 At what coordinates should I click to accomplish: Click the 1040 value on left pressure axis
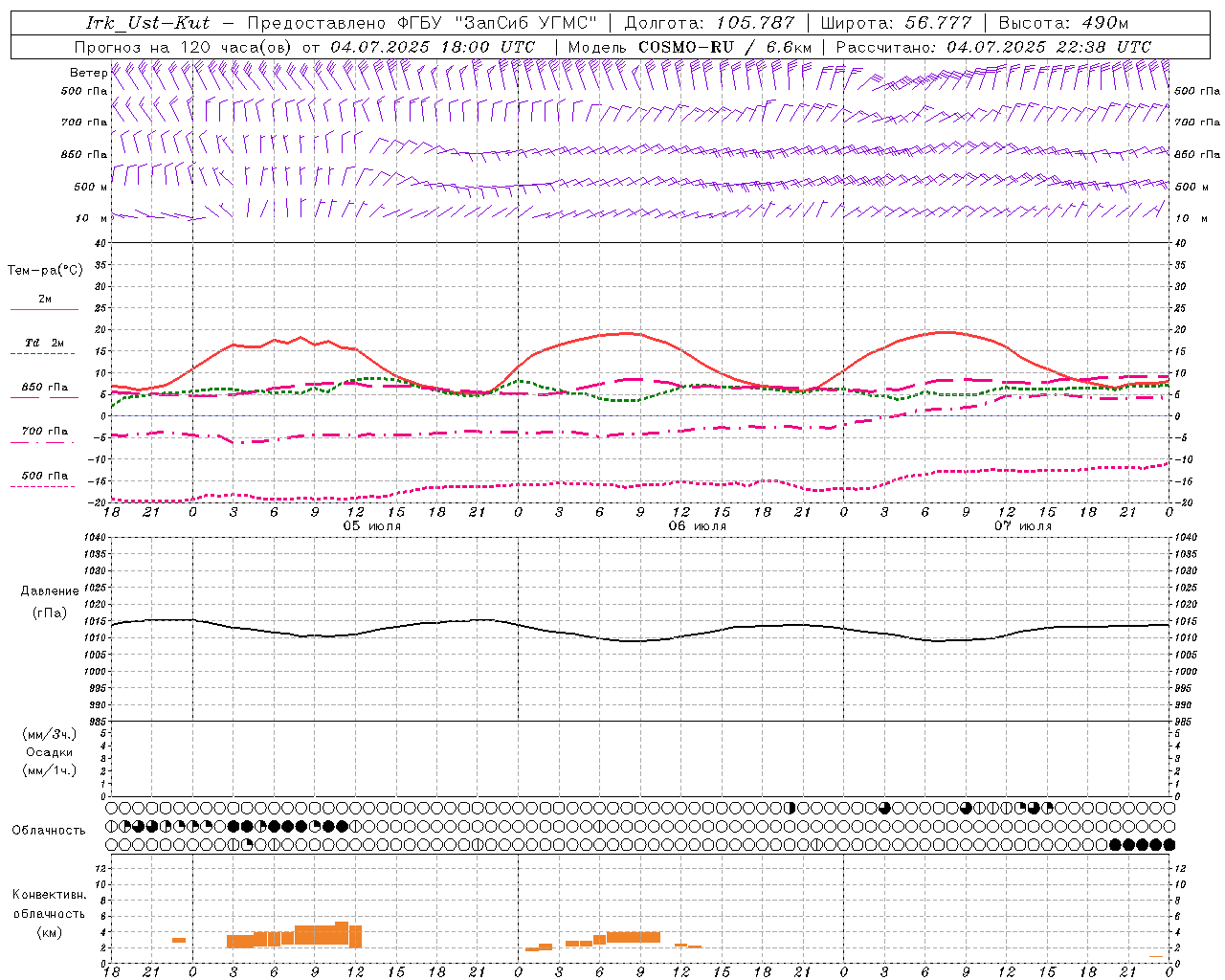pos(96,538)
